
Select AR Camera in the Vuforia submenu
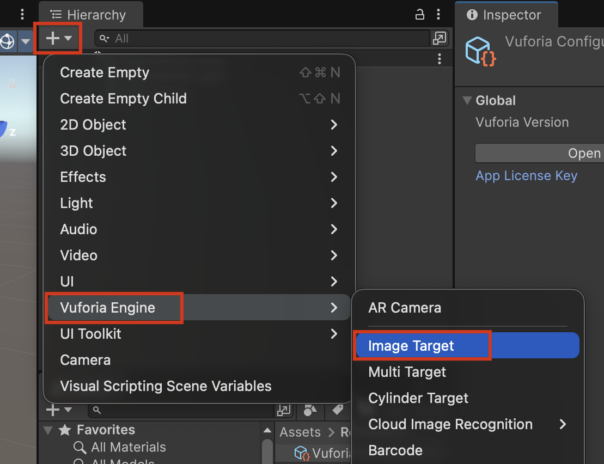tap(404, 308)
